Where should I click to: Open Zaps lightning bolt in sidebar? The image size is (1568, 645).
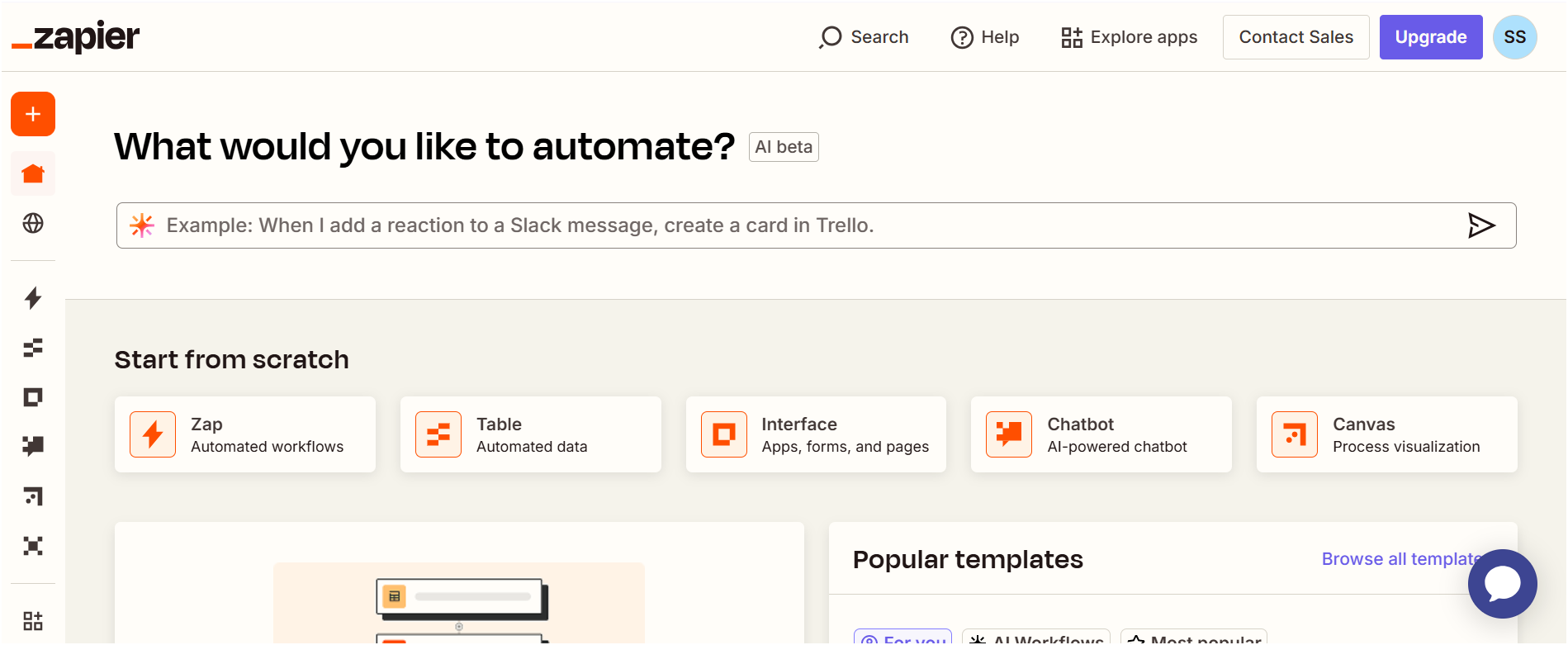pos(33,298)
